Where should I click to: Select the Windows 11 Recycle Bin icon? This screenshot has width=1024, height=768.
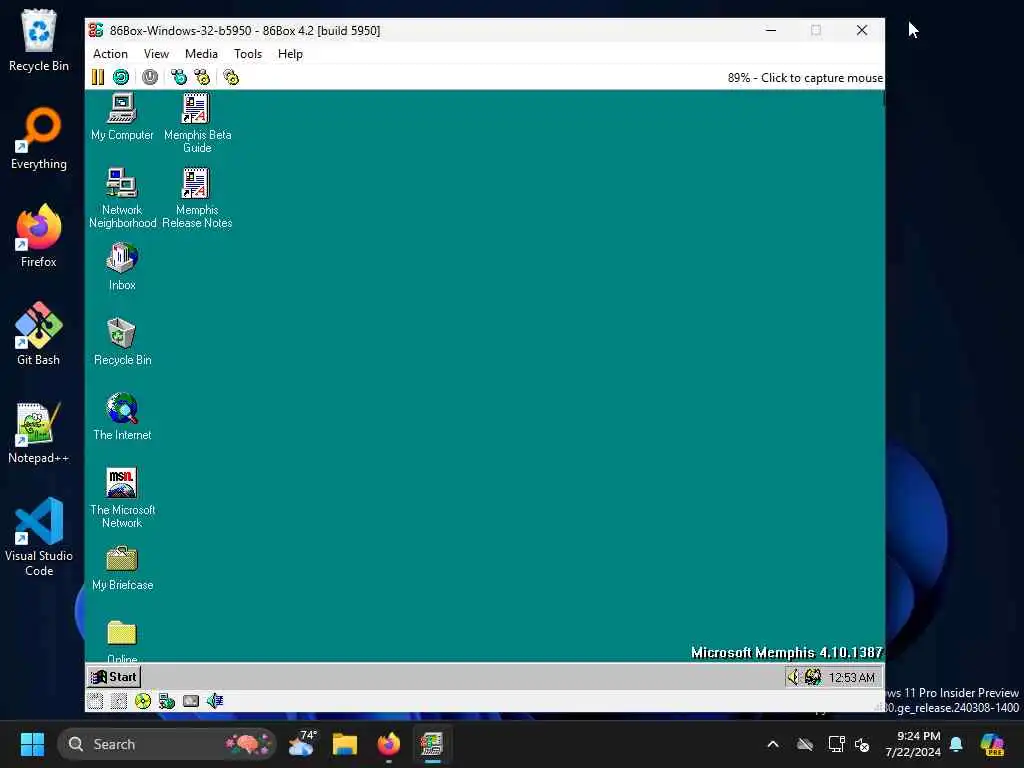[39, 40]
